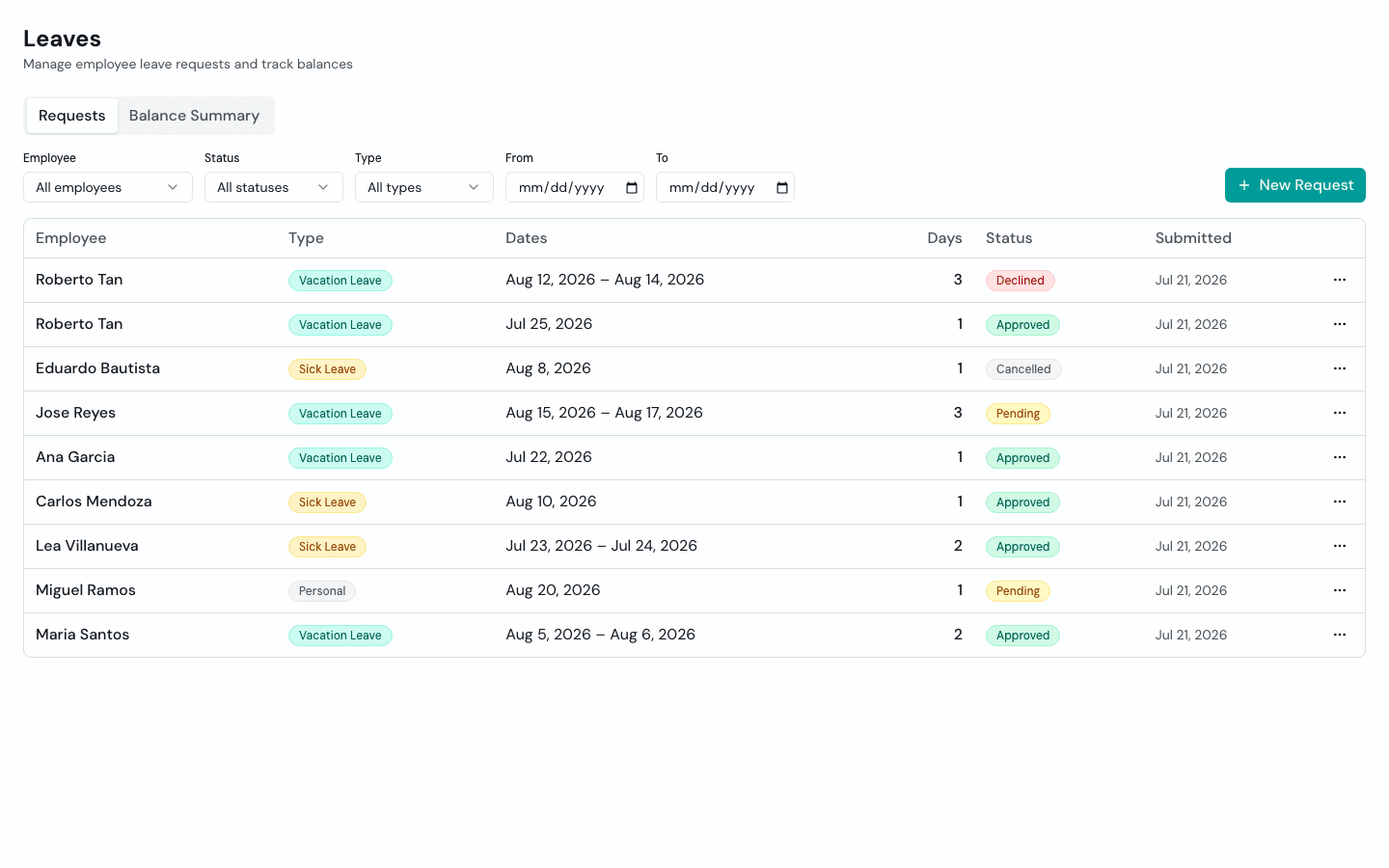Screen dimensions: 1389x868
Task: Open row actions for Jose Reyes
Action: 1340,413
